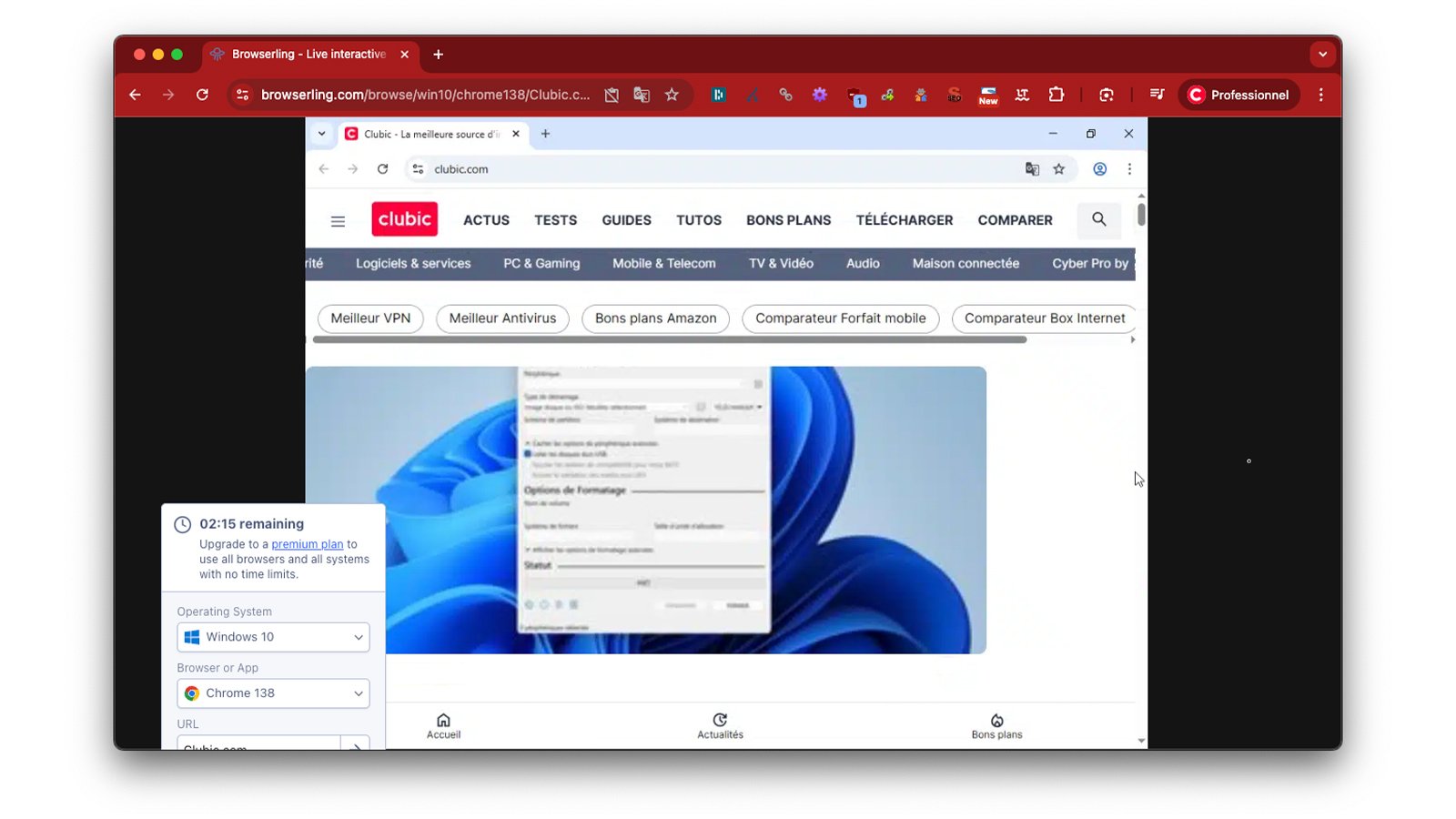Image resolution: width=1456 pixels, height=819 pixels.
Task: Open site settings icon next to clubic.com
Action: (x=418, y=169)
